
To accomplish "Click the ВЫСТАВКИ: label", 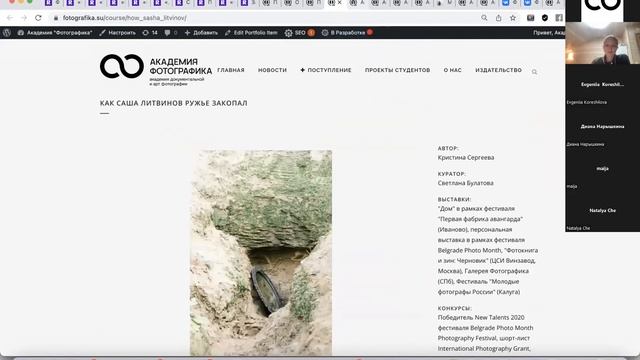I will click(x=454, y=200).
